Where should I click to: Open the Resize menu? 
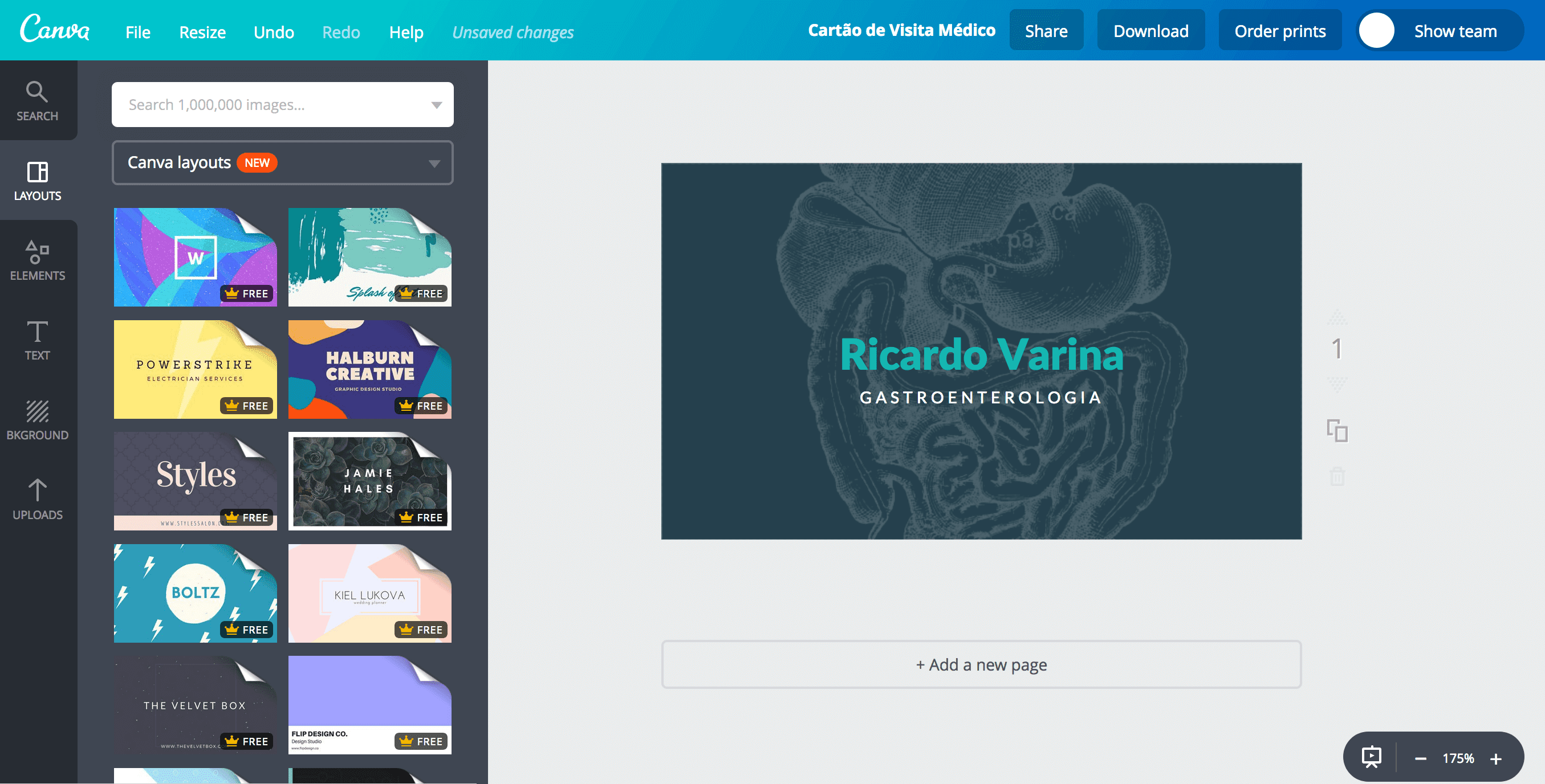202,32
